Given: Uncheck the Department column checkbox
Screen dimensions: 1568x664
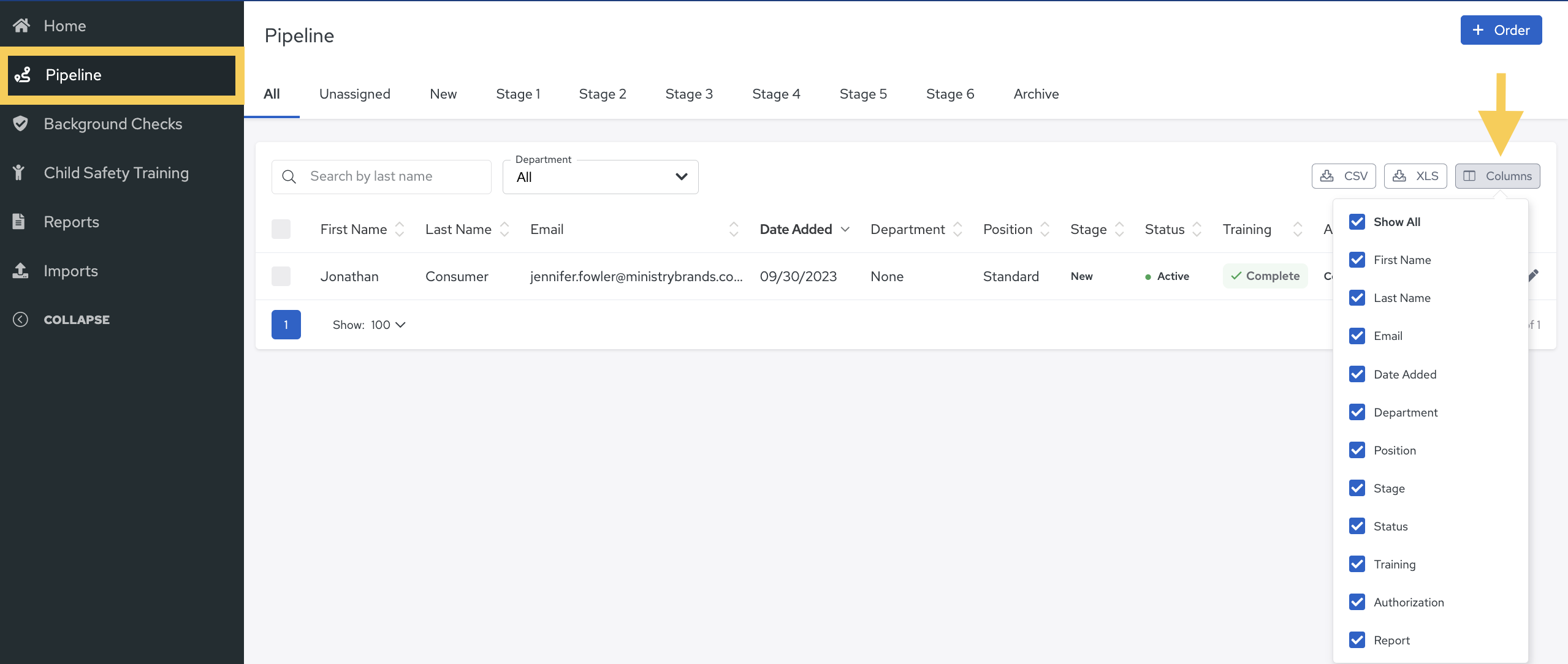Looking at the screenshot, I should pos(1357,412).
